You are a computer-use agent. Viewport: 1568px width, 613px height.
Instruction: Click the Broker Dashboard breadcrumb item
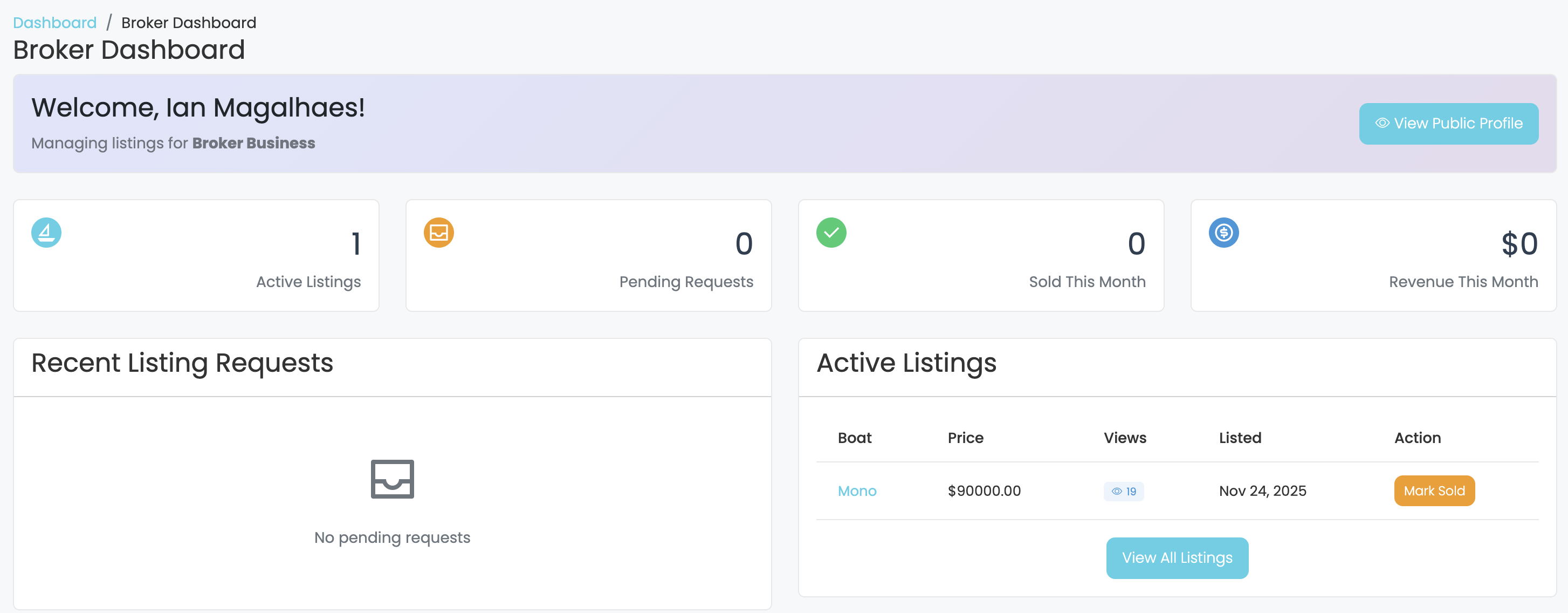189,23
